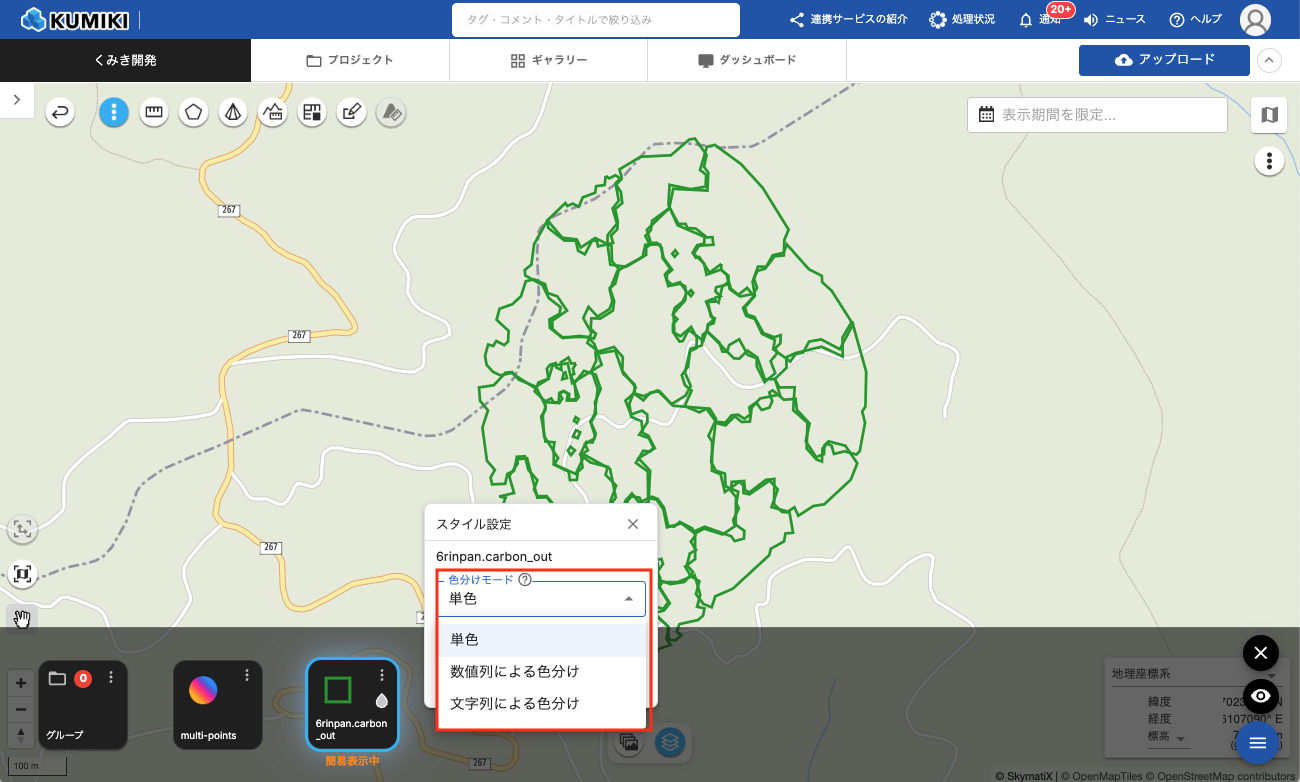1300x782 pixels.
Task: Choose 数値列による色分け from the list
Action: coord(514,671)
